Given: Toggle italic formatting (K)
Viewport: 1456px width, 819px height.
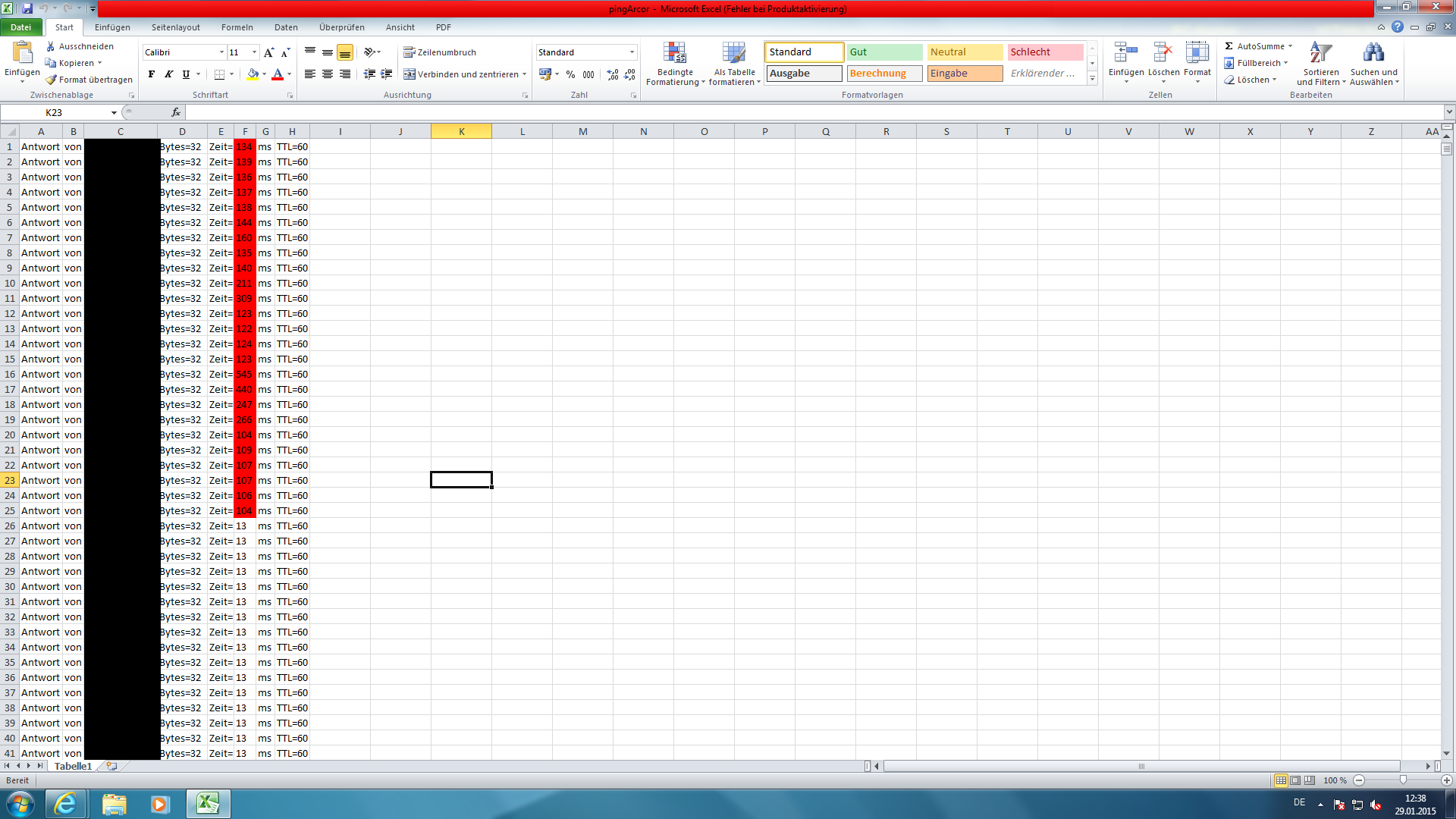Looking at the screenshot, I should click(168, 74).
